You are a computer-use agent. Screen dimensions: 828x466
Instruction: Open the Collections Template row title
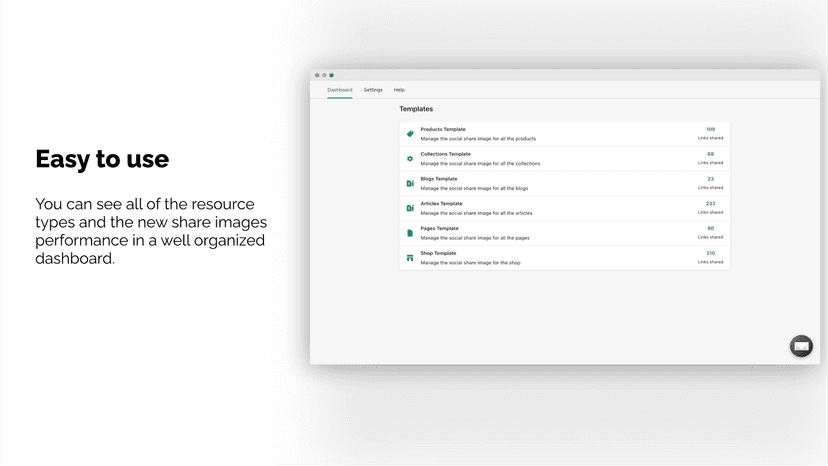point(446,154)
